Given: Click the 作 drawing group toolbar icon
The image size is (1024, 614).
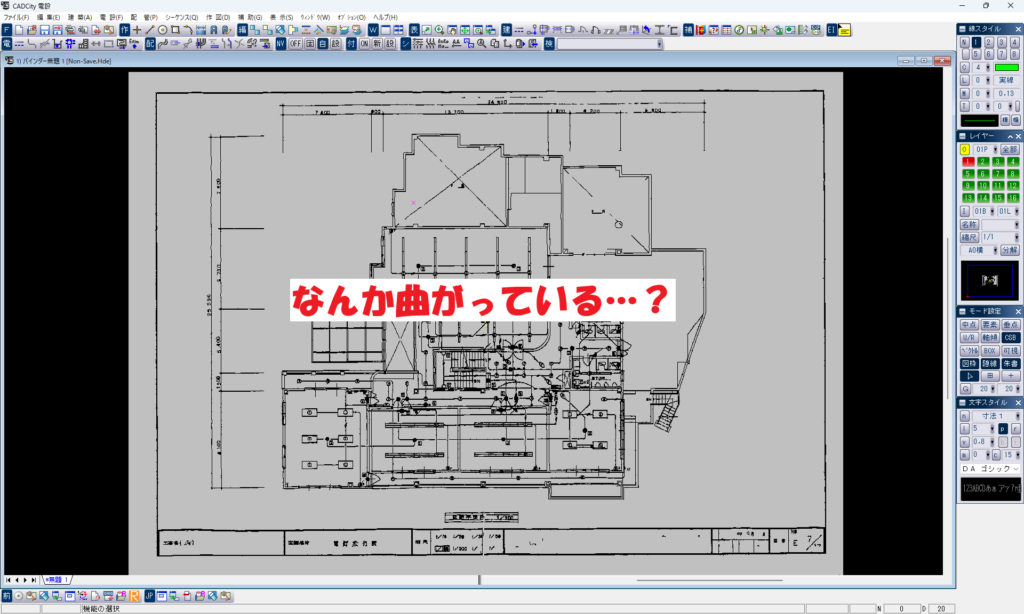Looking at the screenshot, I should coord(124,30).
